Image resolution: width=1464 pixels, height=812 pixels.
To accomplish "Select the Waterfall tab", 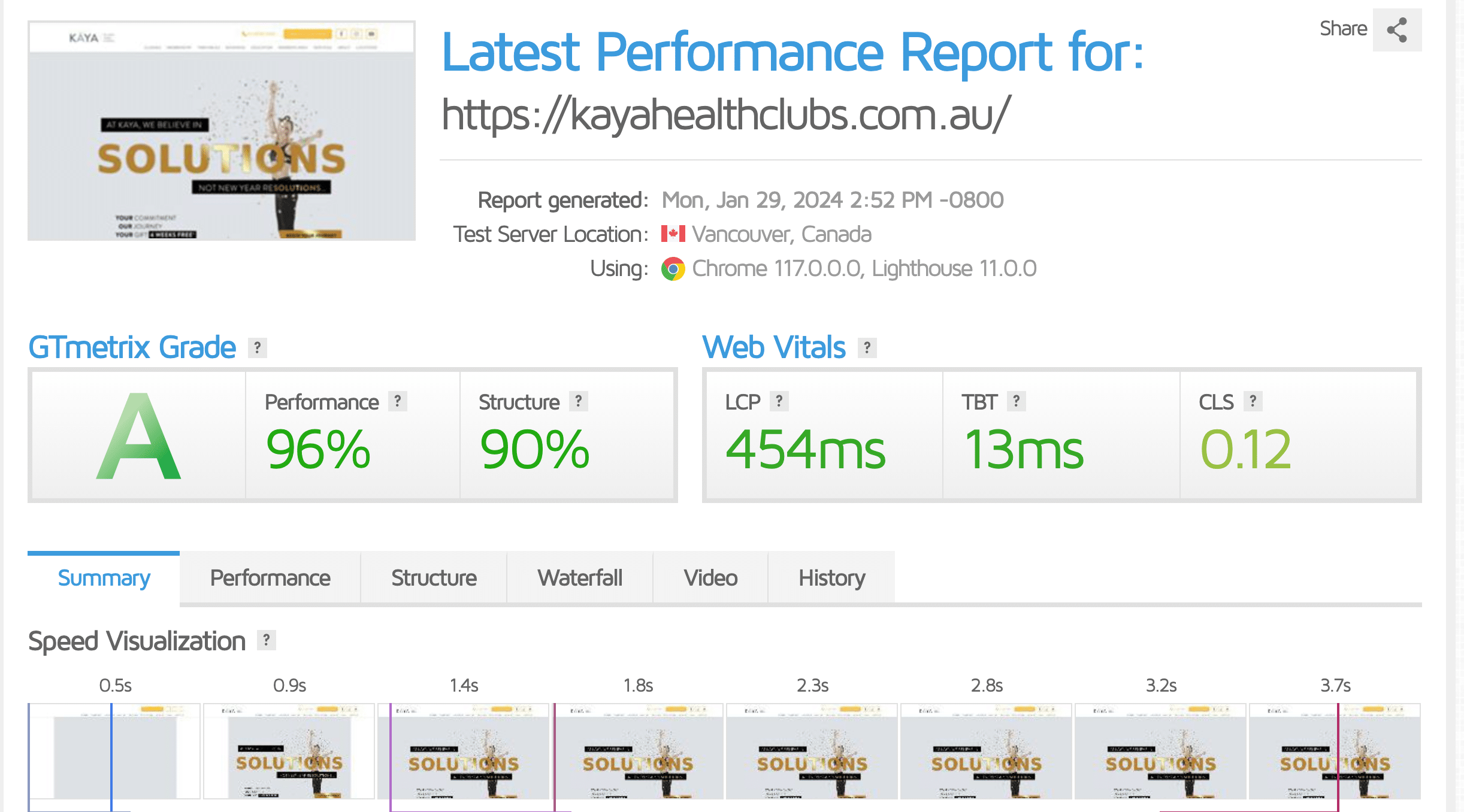I will point(579,577).
